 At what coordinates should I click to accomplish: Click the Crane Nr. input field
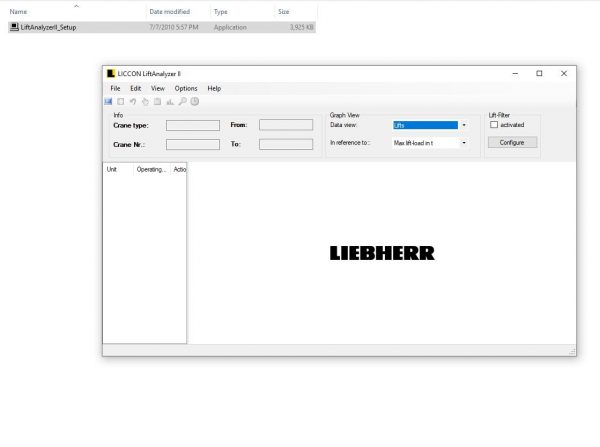[x=193, y=144]
